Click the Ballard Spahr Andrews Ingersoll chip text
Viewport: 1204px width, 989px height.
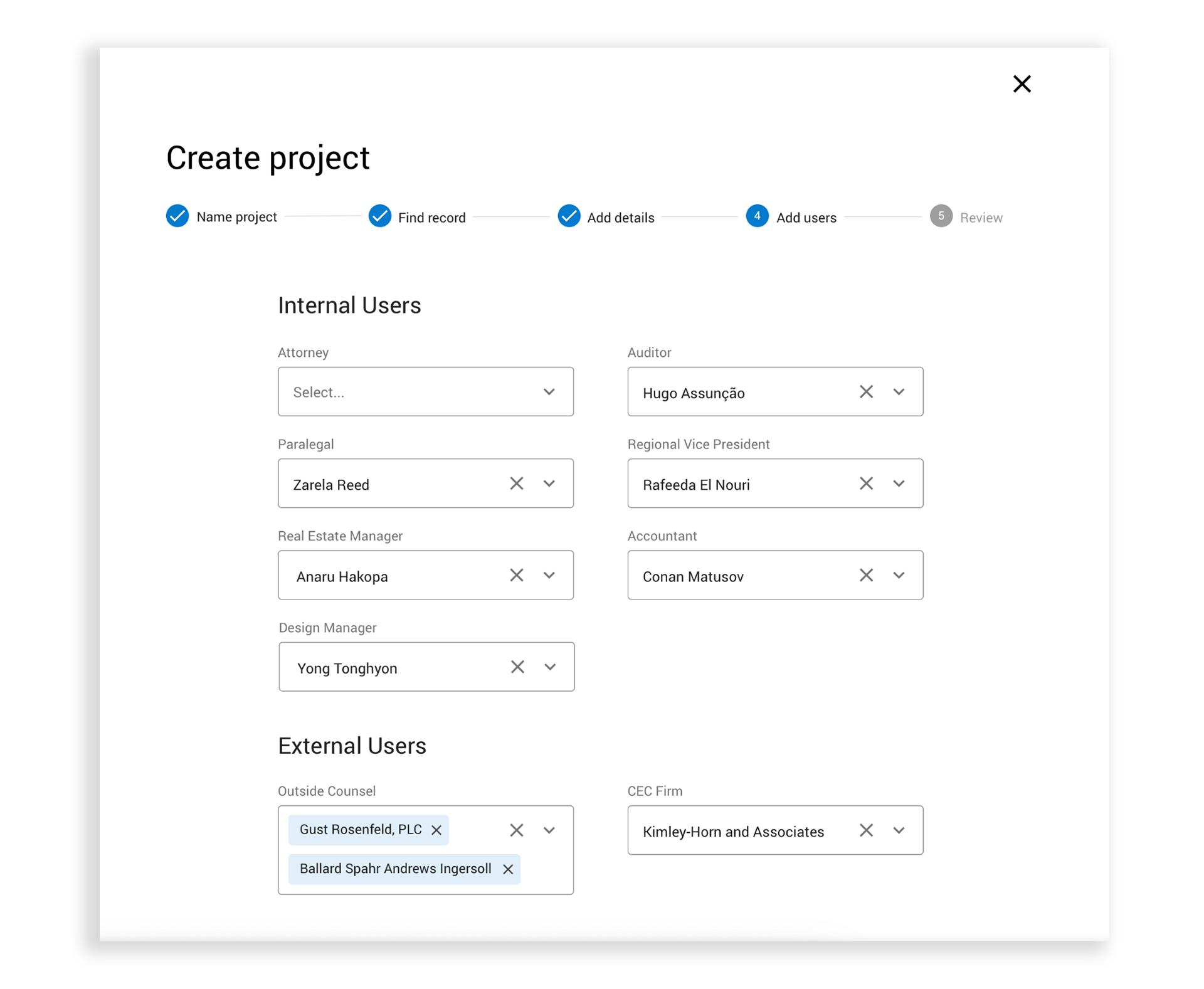point(395,869)
